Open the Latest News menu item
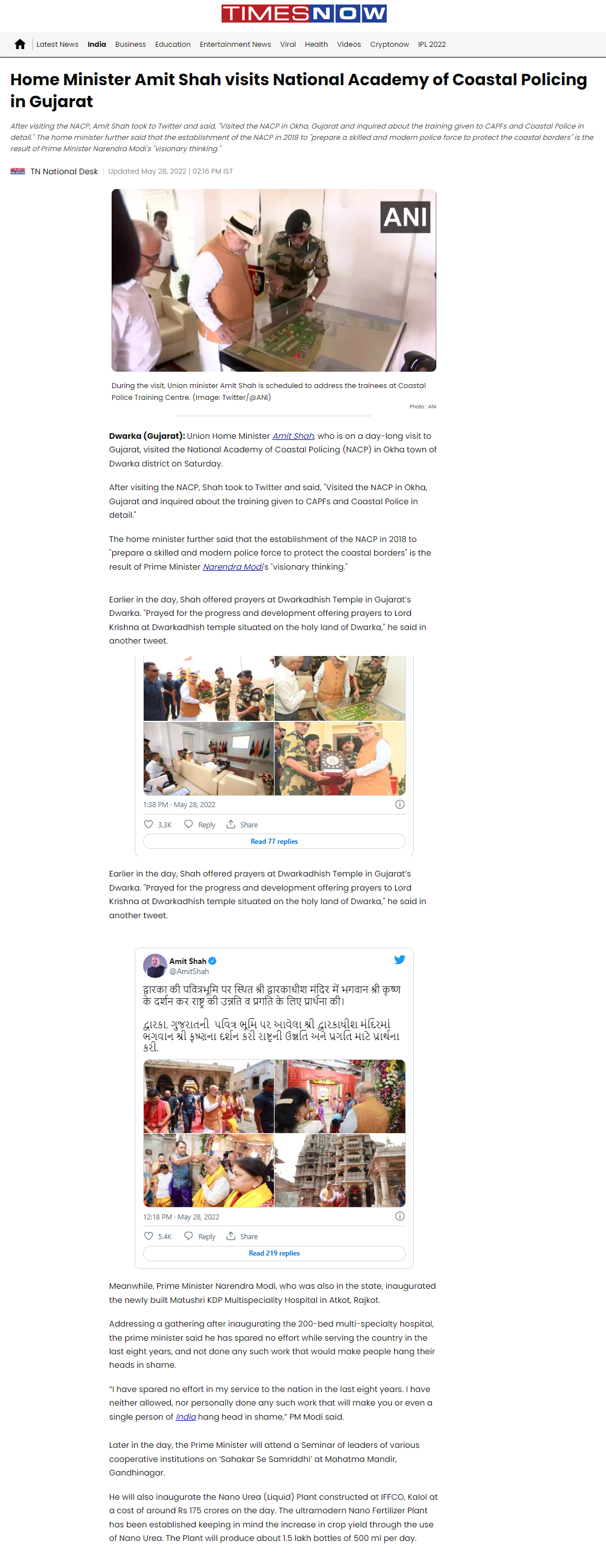The width and height of the screenshot is (606, 1568). click(57, 45)
